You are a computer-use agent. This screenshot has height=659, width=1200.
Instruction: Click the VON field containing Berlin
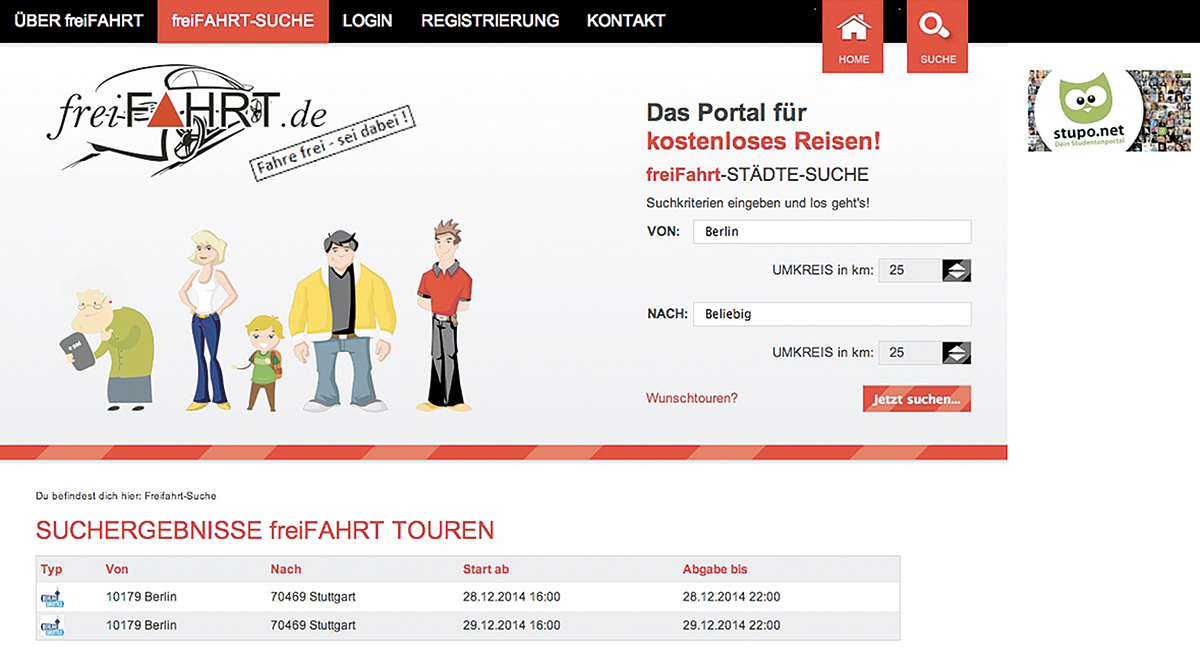pos(832,232)
